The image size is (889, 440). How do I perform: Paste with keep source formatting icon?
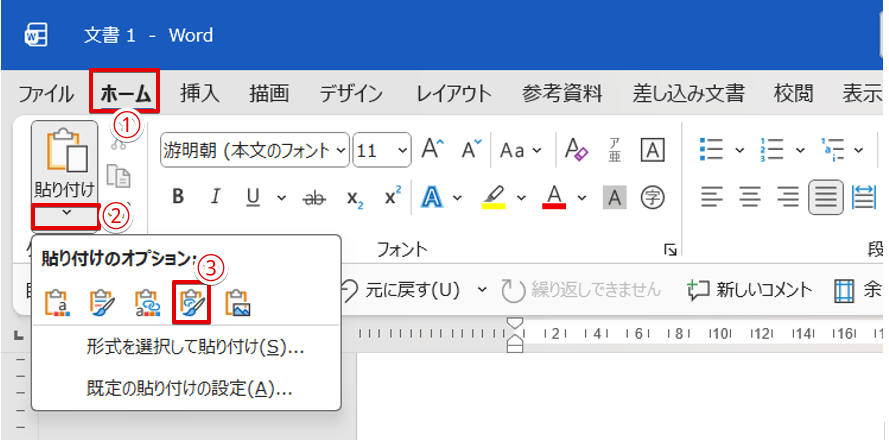point(56,303)
